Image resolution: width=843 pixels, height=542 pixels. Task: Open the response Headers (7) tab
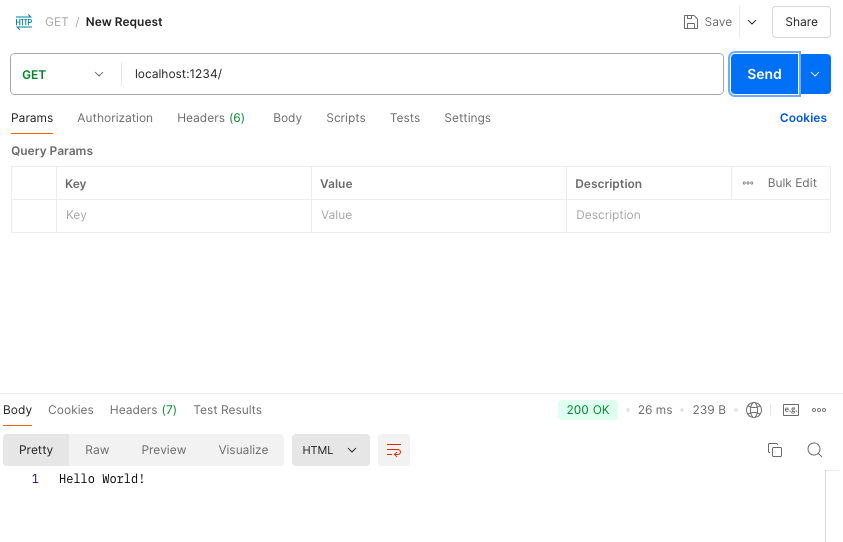click(143, 410)
